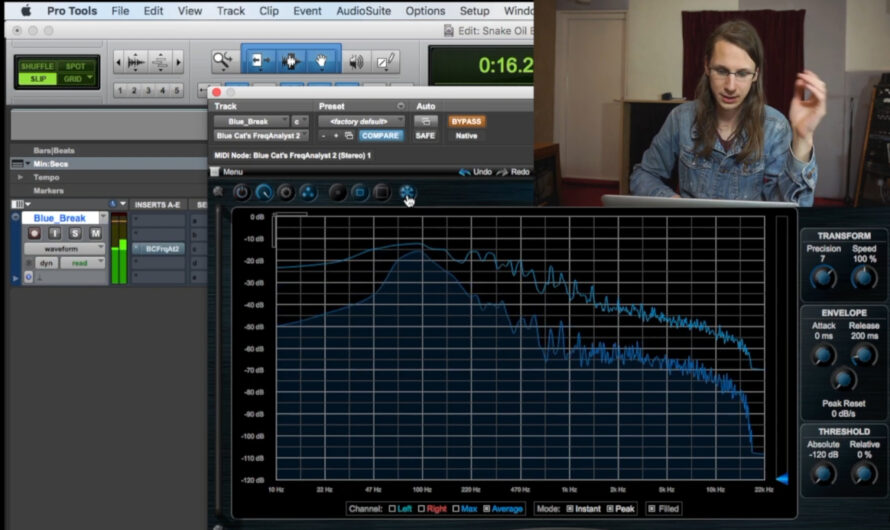Click the COMPARE button

[x=380, y=136]
